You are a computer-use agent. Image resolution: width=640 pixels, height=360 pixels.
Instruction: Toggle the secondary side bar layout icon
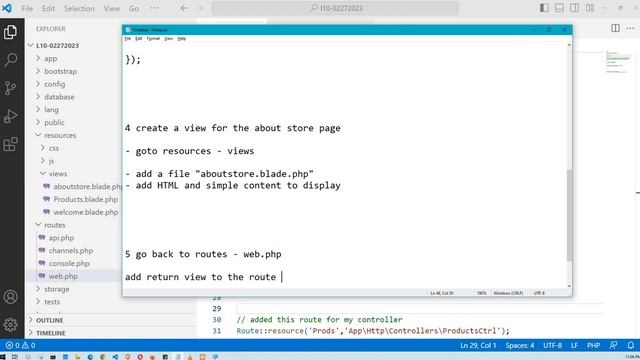point(574,8)
